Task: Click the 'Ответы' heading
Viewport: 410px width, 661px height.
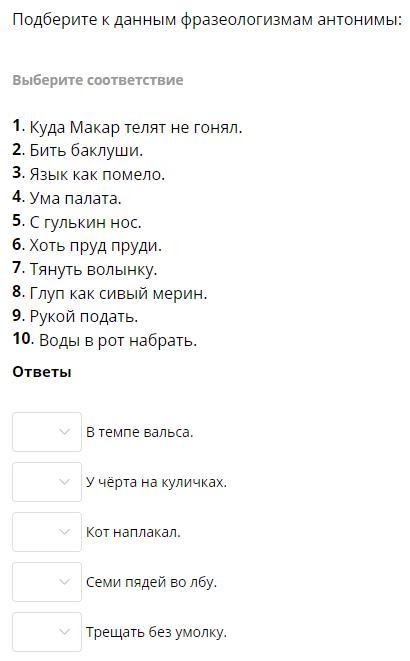Action: pos(42,372)
